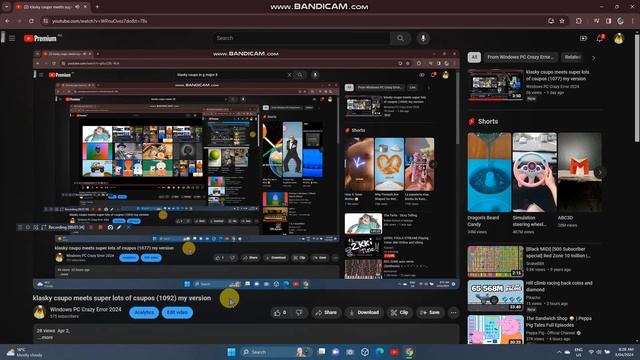Open the Chrome profile avatar

click(x=620, y=21)
